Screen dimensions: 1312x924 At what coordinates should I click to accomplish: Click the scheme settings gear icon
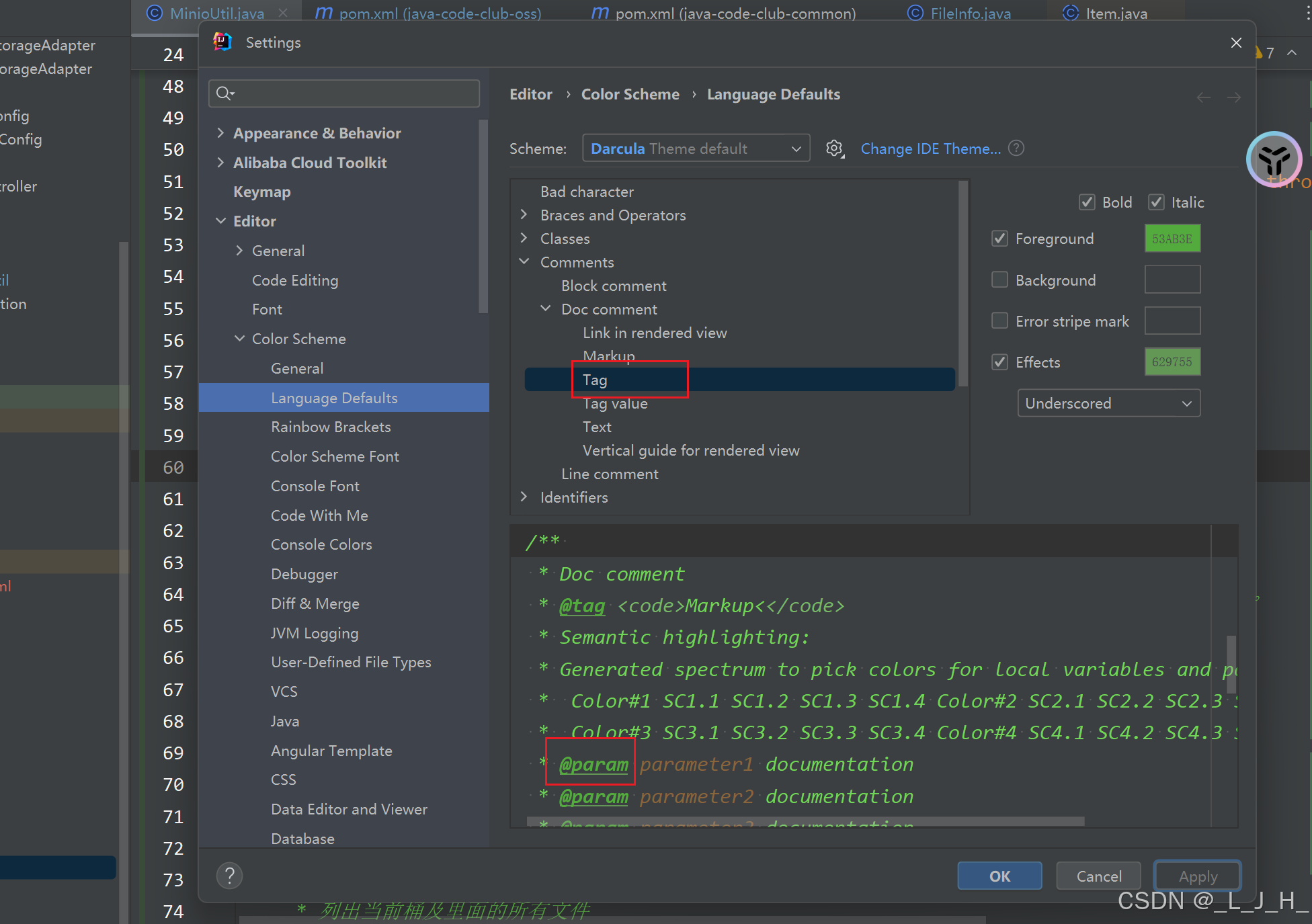tap(834, 149)
